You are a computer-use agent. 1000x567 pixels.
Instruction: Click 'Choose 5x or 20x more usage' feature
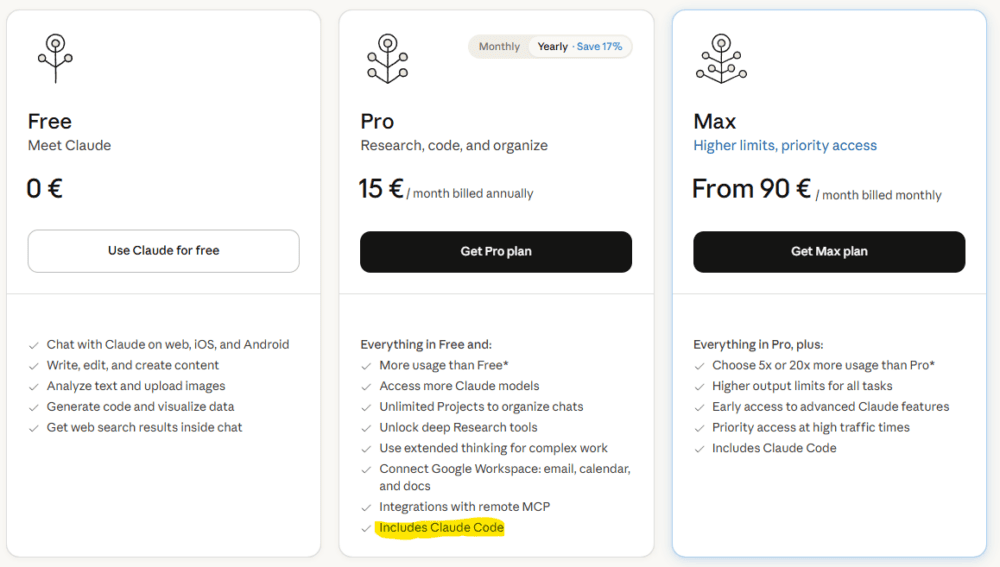[x=823, y=366]
